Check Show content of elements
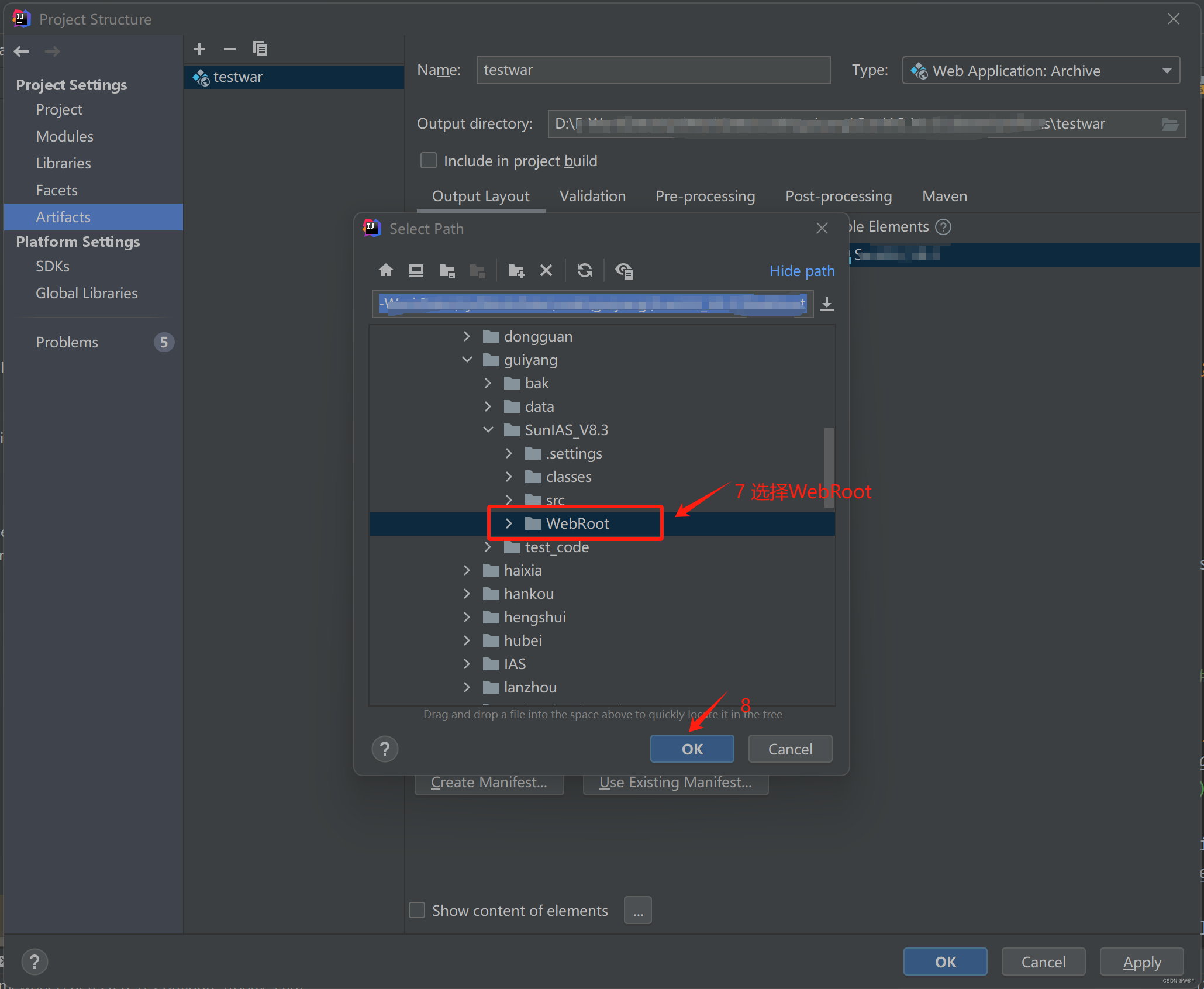 coord(416,910)
